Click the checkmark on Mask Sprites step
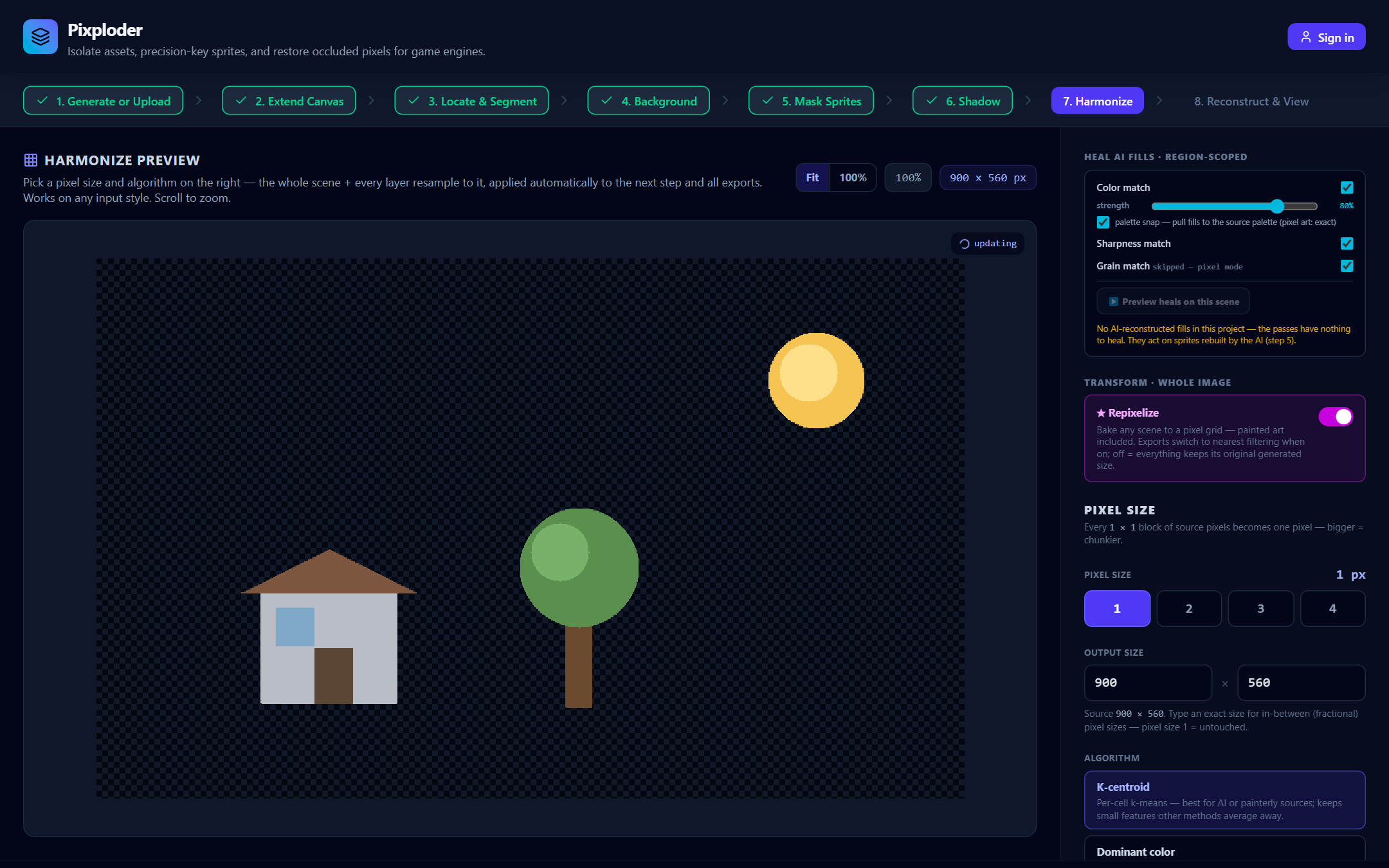The width and height of the screenshot is (1389, 868). pyautogui.click(x=768, y=101)
